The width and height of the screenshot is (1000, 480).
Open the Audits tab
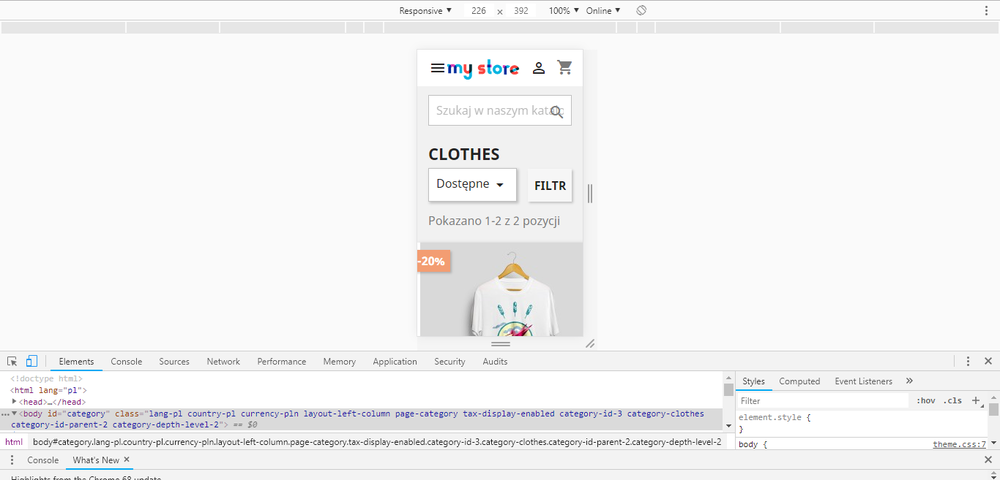[x=495, y=361]
